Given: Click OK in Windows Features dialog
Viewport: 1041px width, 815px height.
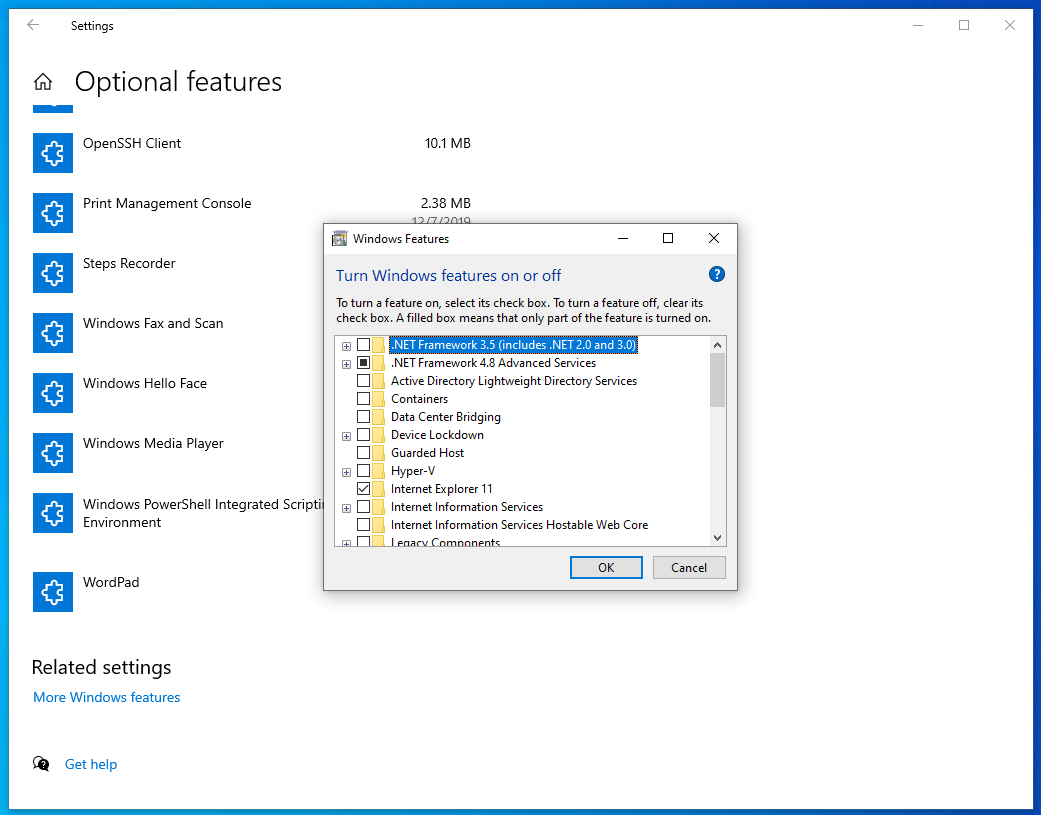Looking at the screenshot, I should (606, 567).
